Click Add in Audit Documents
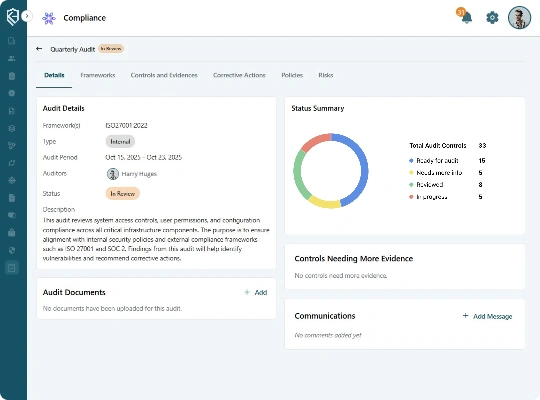This screenshot has height=400, width=540. [256, 293]
